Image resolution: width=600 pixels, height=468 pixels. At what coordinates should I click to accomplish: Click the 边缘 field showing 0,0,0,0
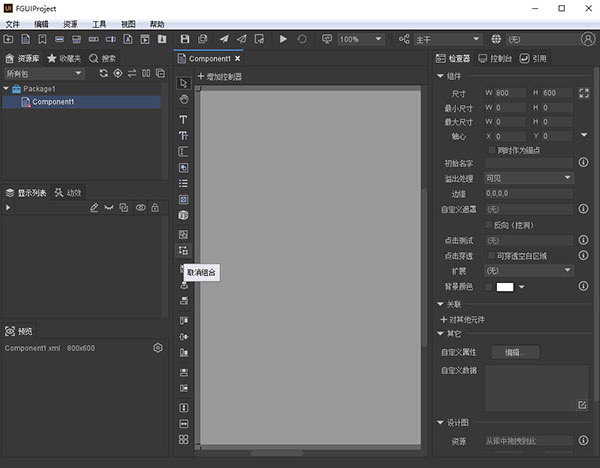pyautogui.click(x=529, y=194)
